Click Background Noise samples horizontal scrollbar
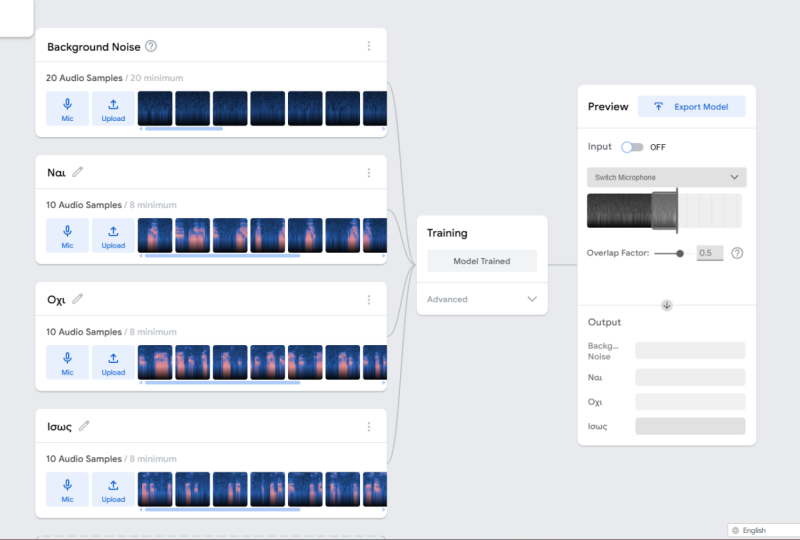800x540 pixels. (184, 129)
